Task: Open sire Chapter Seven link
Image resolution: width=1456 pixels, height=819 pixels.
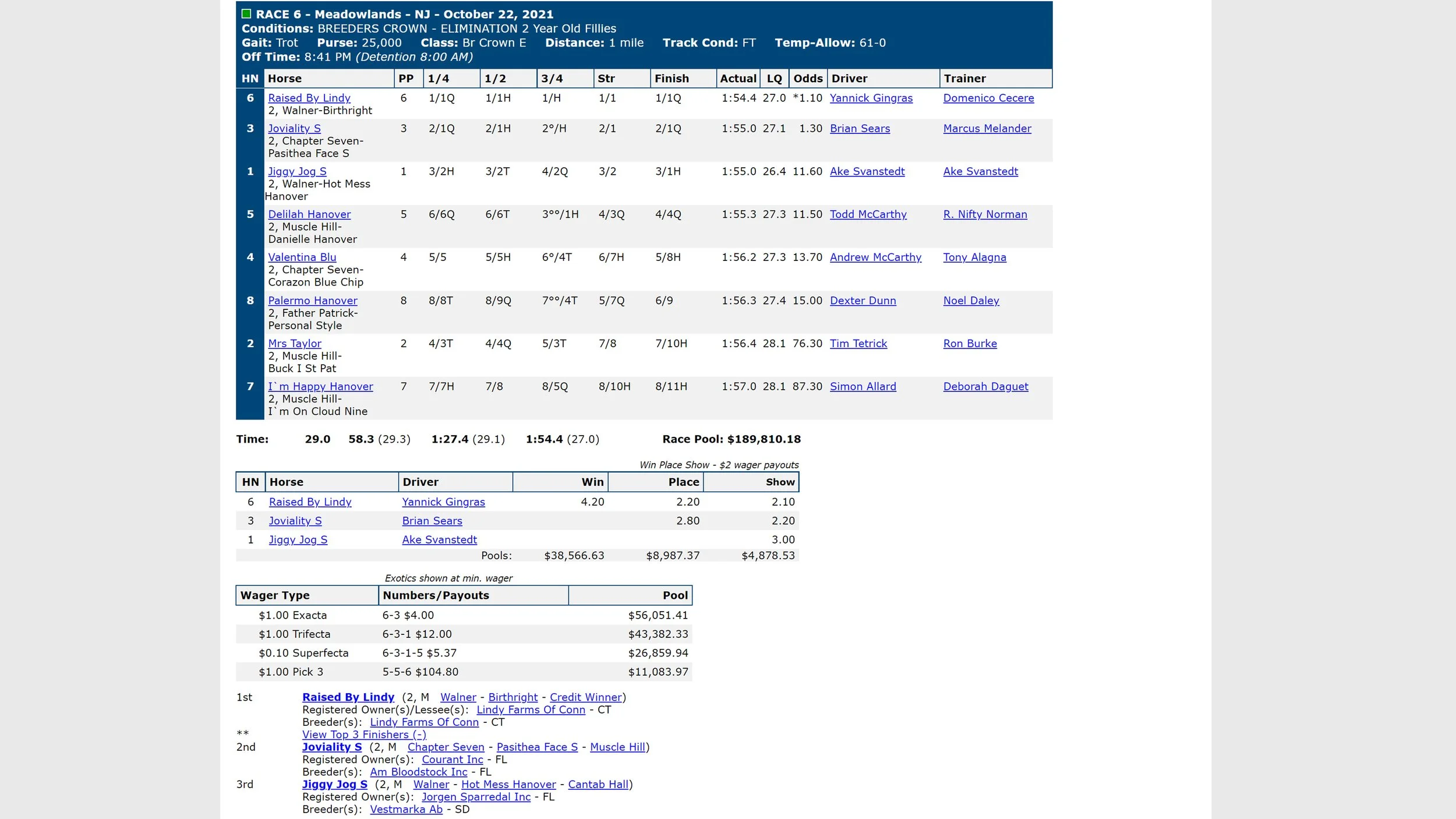Action: (446, 747)
